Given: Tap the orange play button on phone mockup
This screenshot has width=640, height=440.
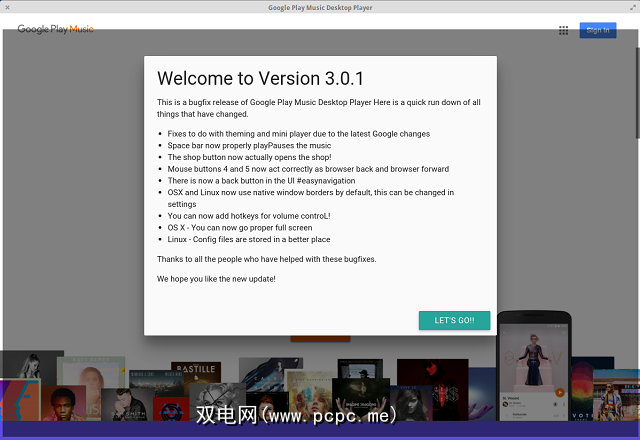Looking at the screenshot, I should [x=560, y=392].
